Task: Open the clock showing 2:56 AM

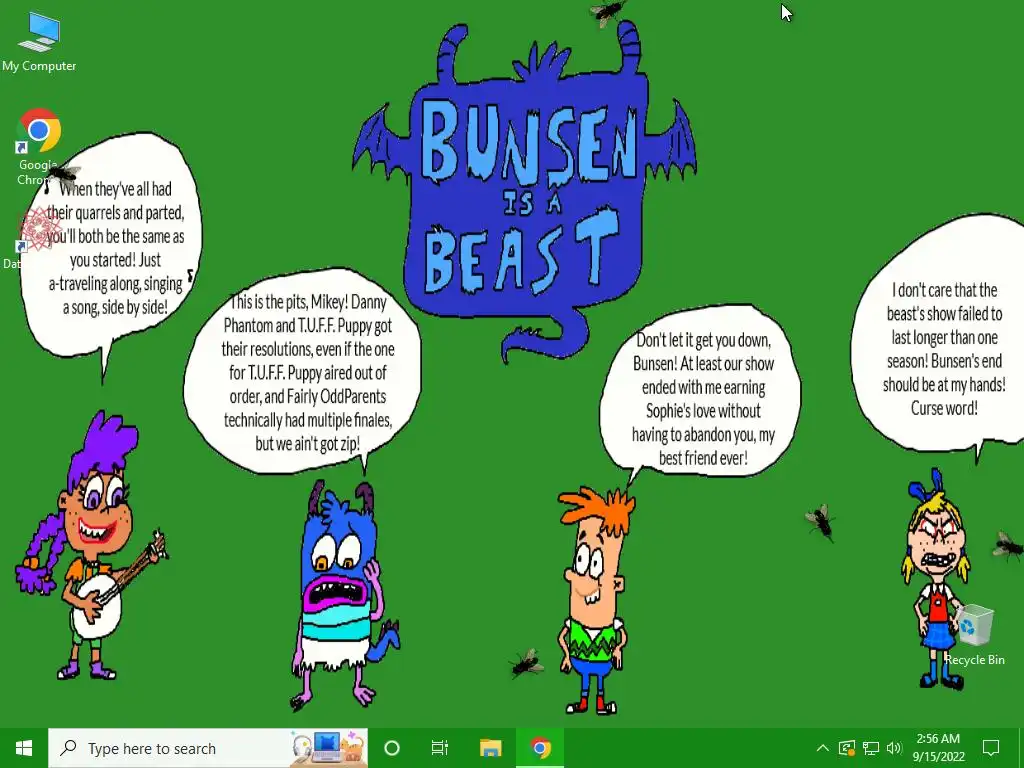Action: click(x=938, y=748)
